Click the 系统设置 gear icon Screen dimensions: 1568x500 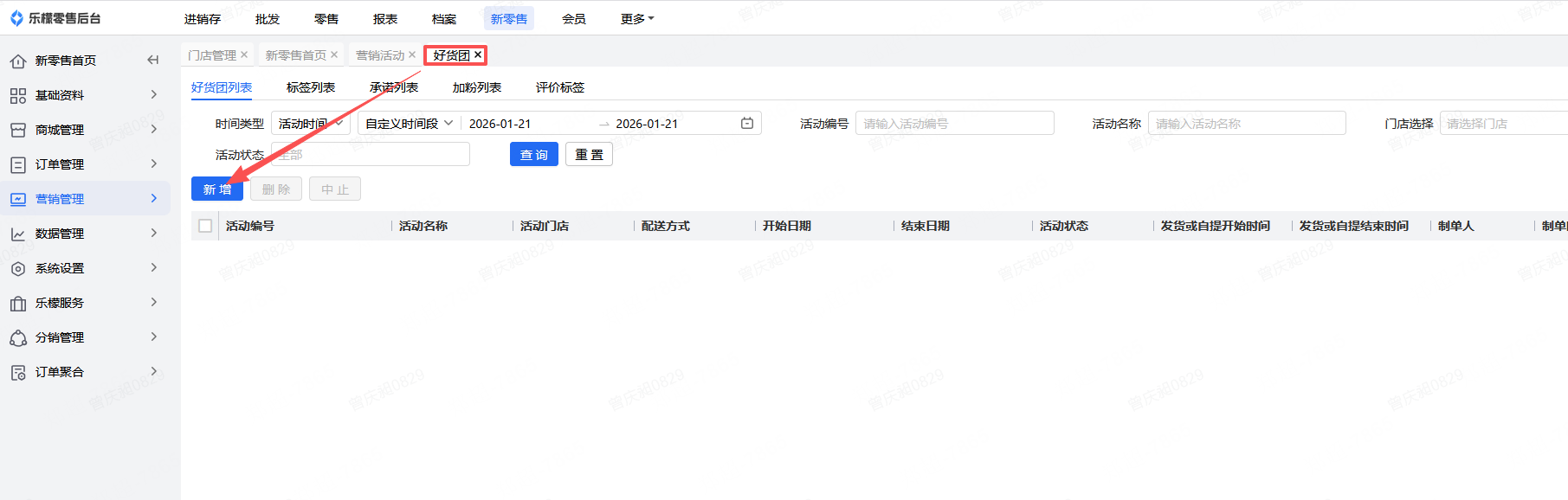pos(18,268)
